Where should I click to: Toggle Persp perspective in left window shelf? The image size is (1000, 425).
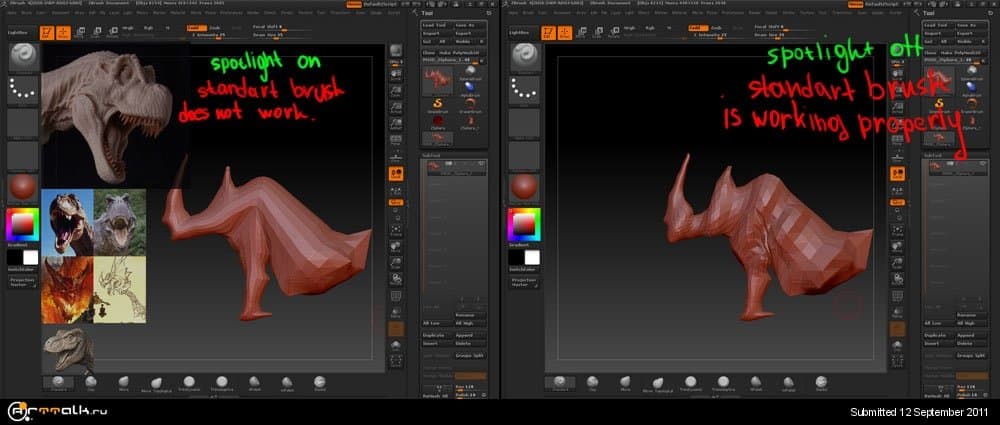point(396,142)
